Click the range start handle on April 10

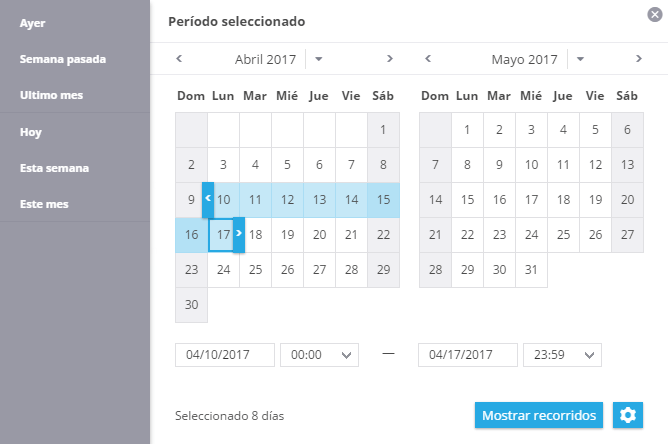(x=208, y=200)
